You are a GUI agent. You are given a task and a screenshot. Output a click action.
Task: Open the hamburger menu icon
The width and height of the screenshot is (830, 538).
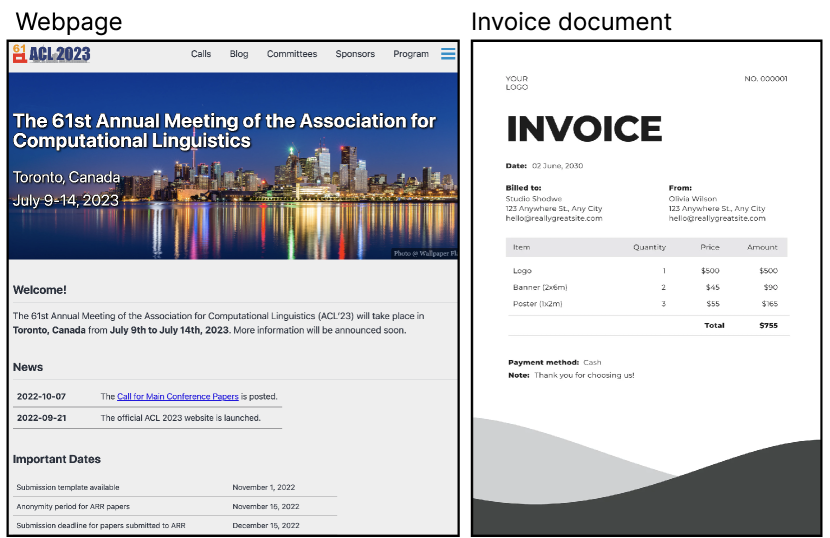coord(448,54)
